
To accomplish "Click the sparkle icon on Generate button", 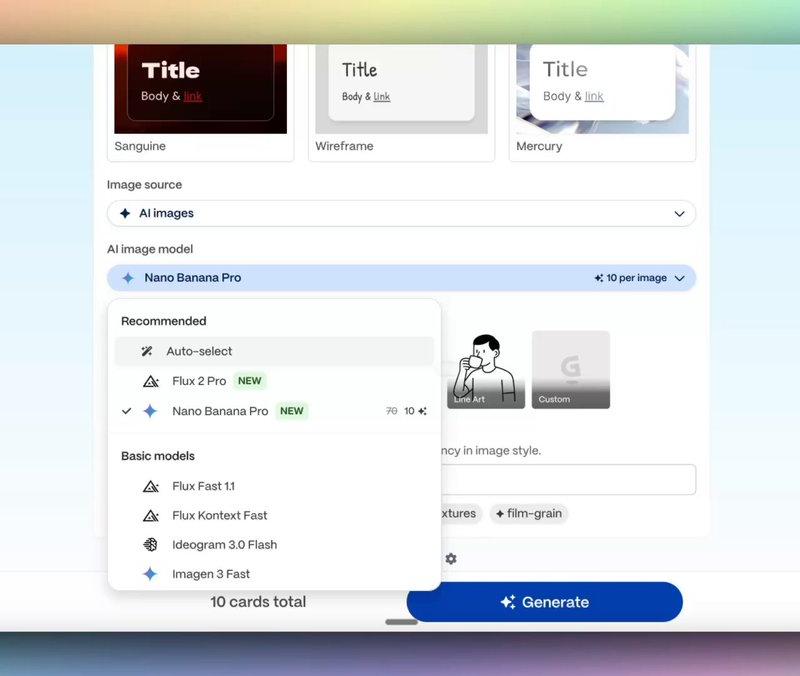I will 508,602.
